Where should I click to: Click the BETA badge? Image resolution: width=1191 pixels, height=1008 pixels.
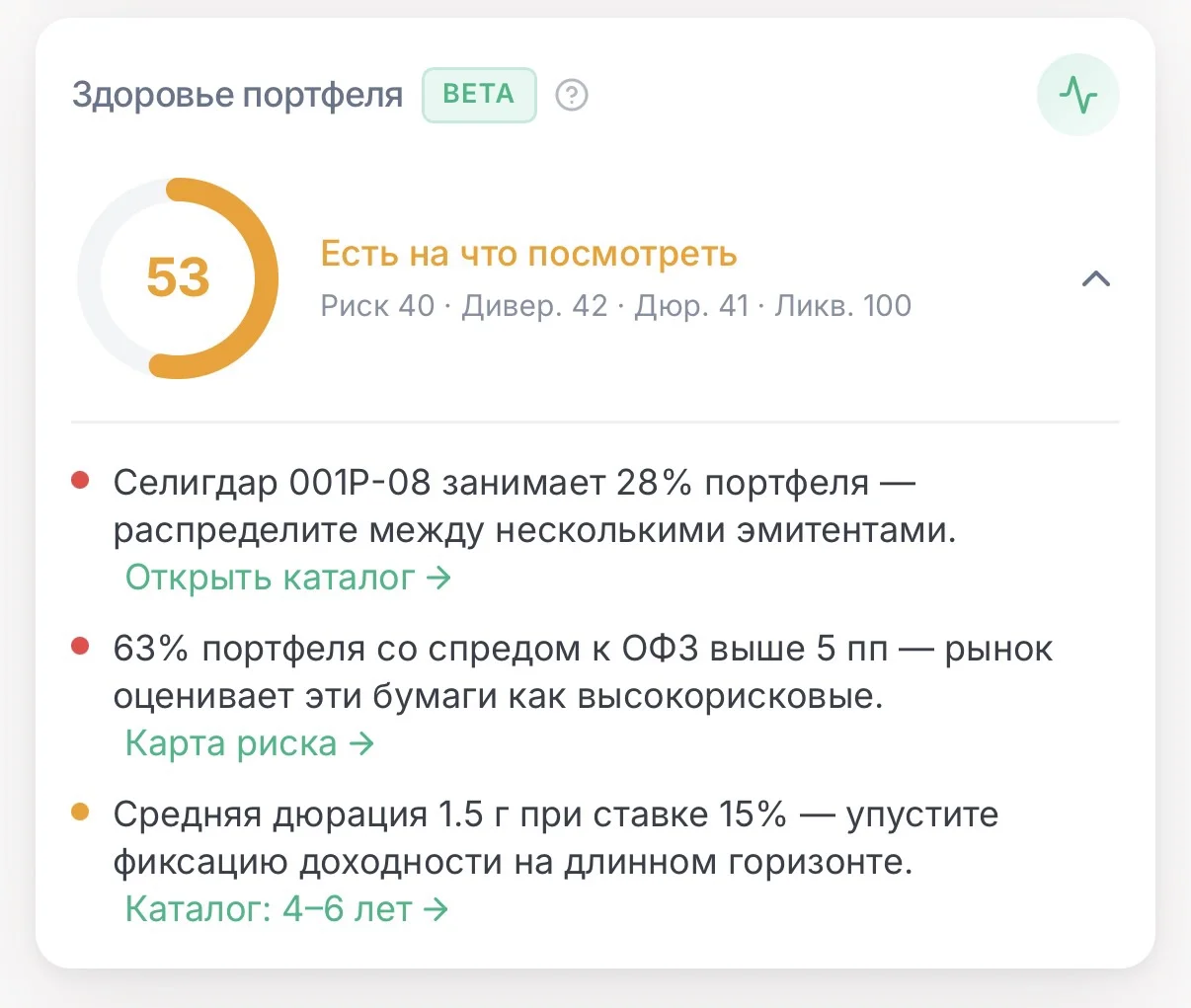[x=479, y=95]
